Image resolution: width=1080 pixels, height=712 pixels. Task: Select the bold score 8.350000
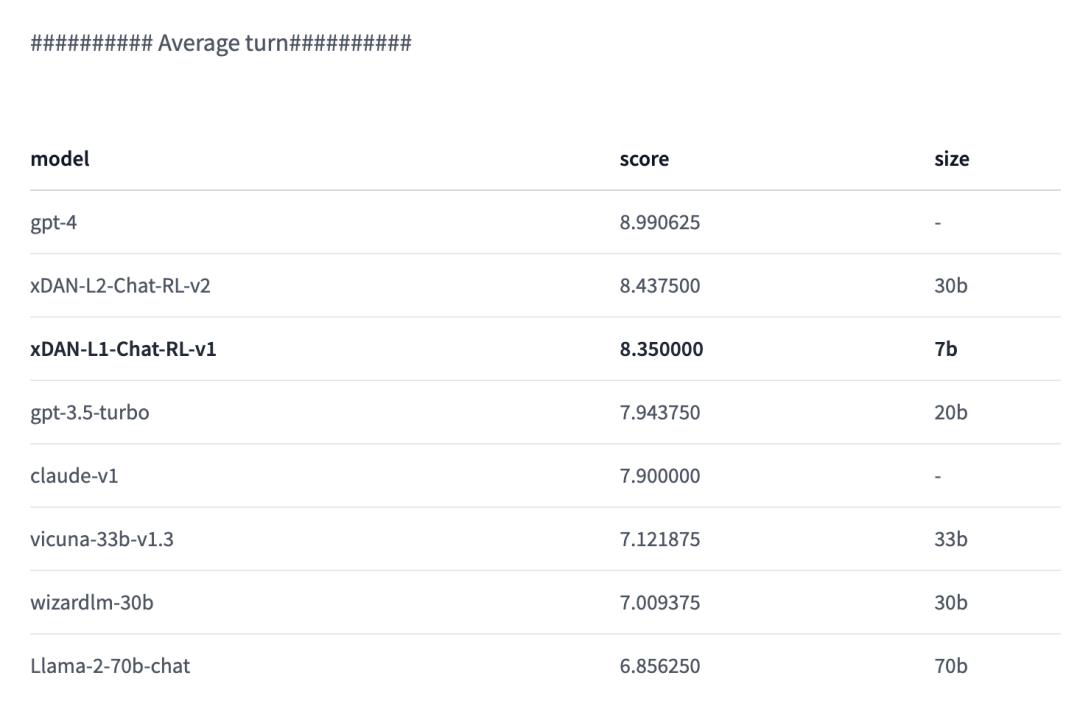(x=661, y=349)
